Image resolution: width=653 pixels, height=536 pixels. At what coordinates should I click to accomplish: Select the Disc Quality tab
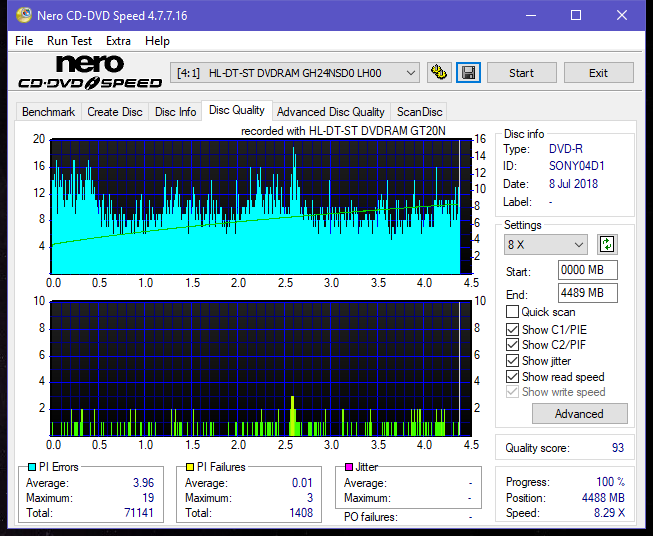237,110
